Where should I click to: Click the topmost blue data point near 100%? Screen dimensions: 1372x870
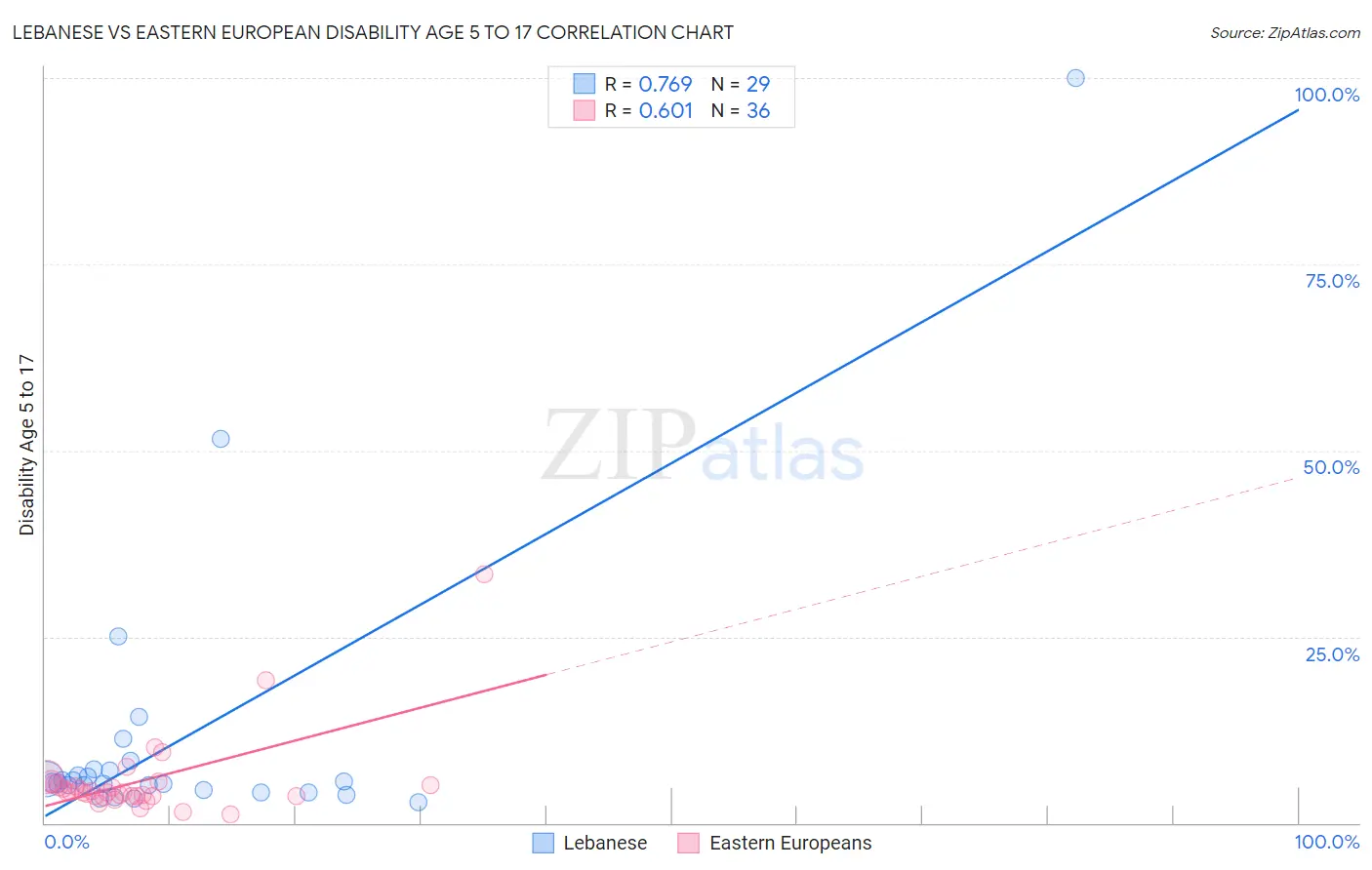coord(1075,78)
